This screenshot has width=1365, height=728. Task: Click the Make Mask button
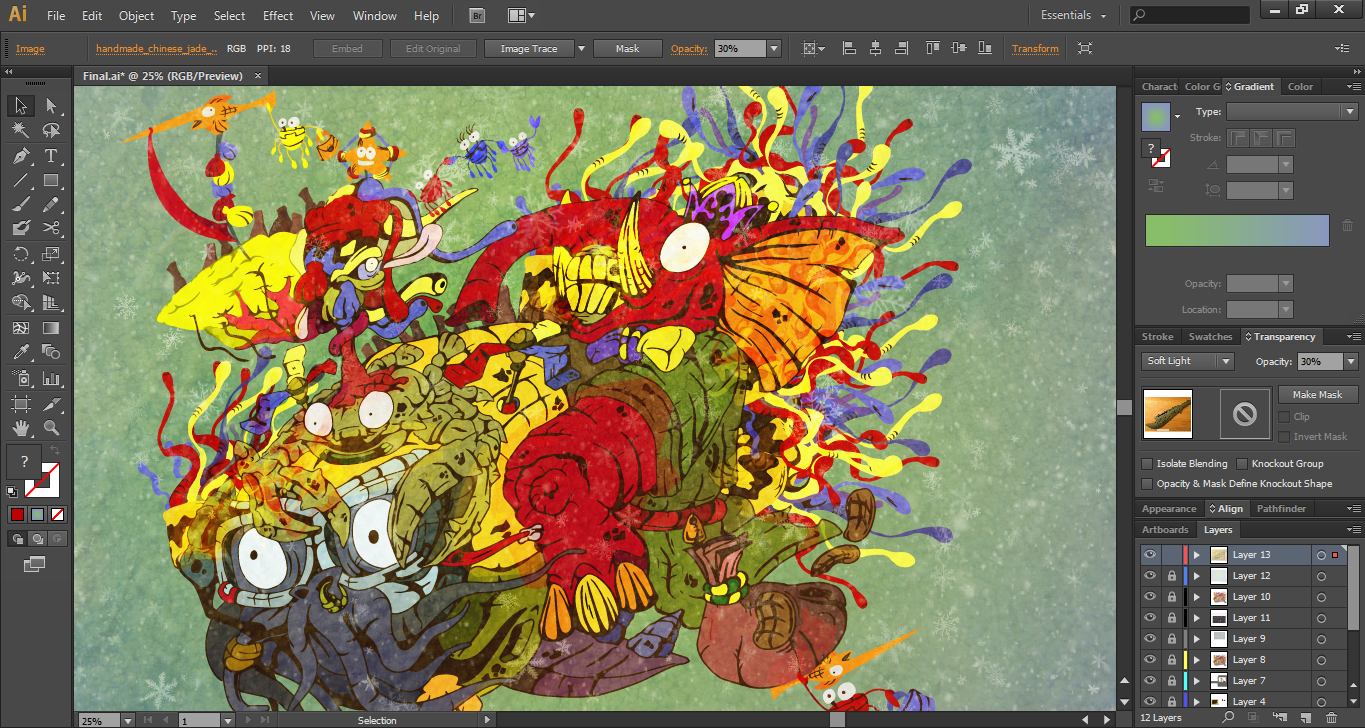point(1317,395)
